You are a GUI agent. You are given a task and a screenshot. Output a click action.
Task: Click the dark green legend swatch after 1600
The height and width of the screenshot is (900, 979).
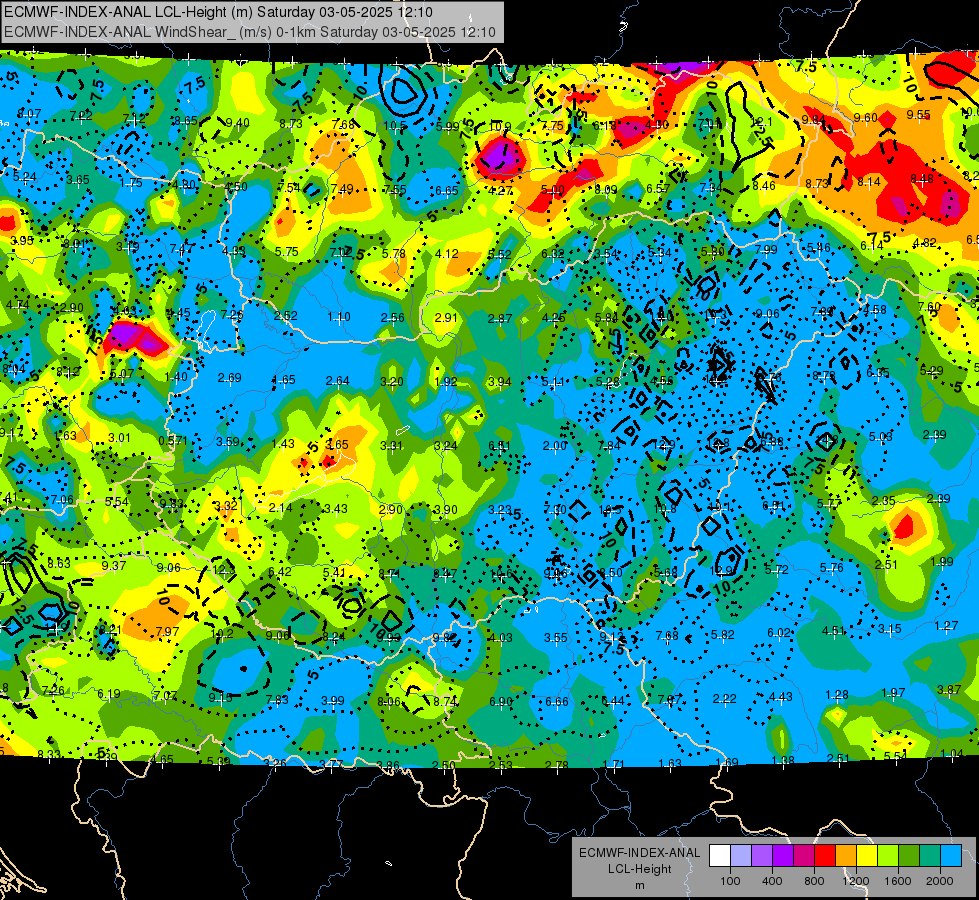pyautogui.click(x=908, y=855)
